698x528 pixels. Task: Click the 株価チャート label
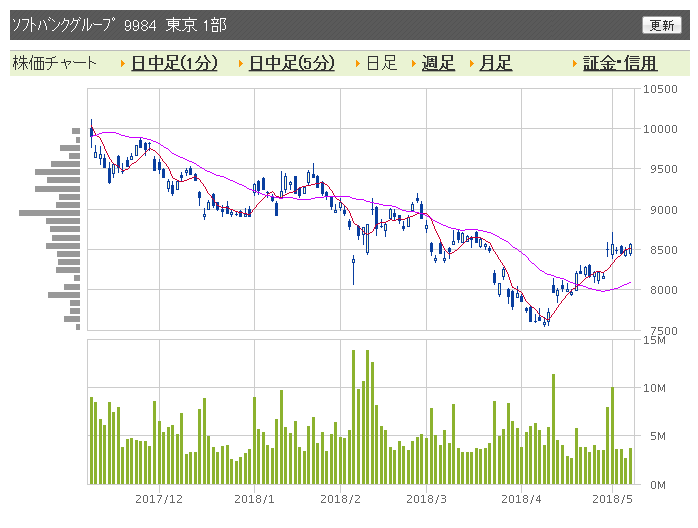54,63
